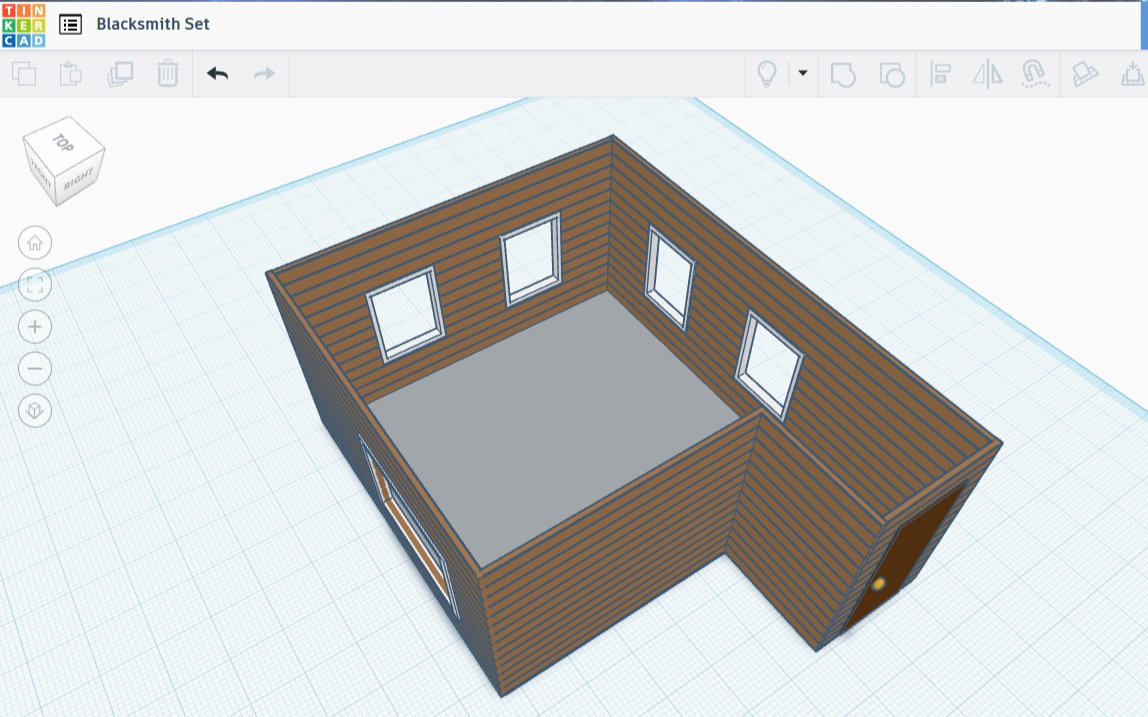The image size is (1148, 717).
Task: Click the Fit all in view button
Action: 35,285
